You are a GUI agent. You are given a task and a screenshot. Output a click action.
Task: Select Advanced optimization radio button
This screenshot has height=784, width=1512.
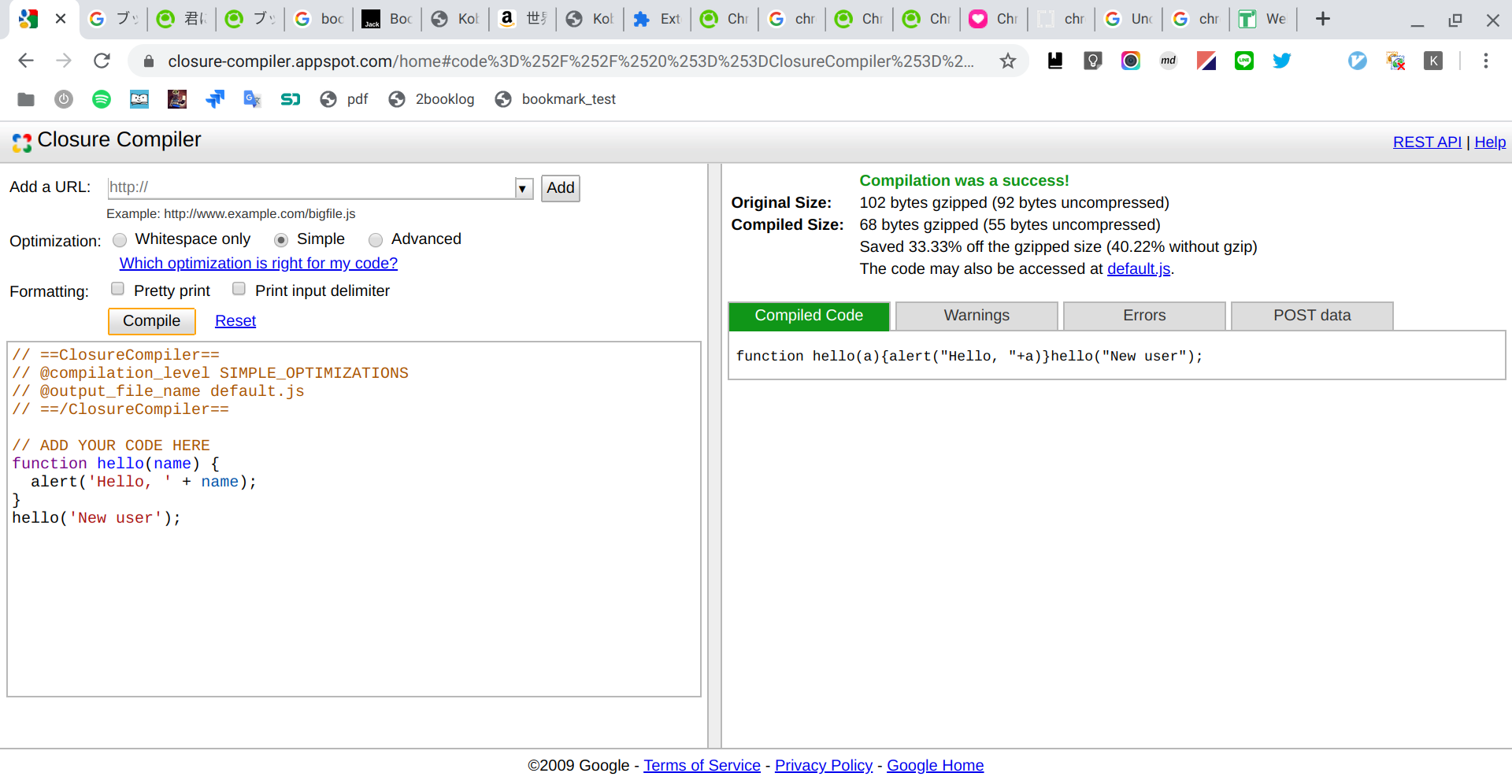coord(376,240)
